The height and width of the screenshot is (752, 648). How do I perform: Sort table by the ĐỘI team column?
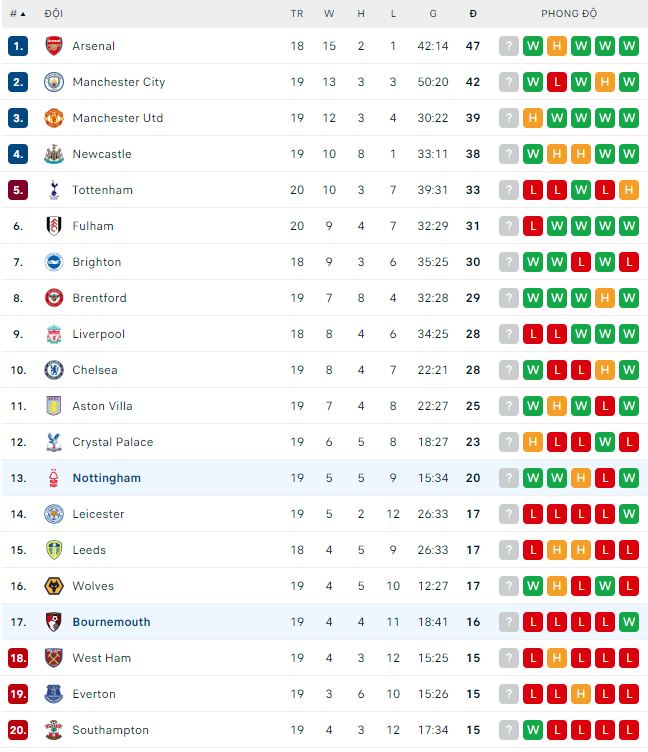(x=54, y=14)
